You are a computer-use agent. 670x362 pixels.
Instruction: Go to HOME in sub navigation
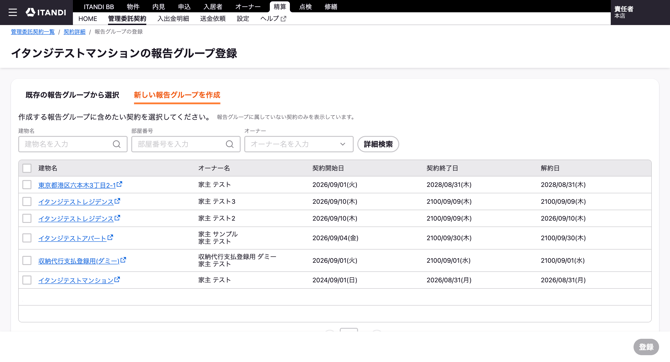pos(88,19)
